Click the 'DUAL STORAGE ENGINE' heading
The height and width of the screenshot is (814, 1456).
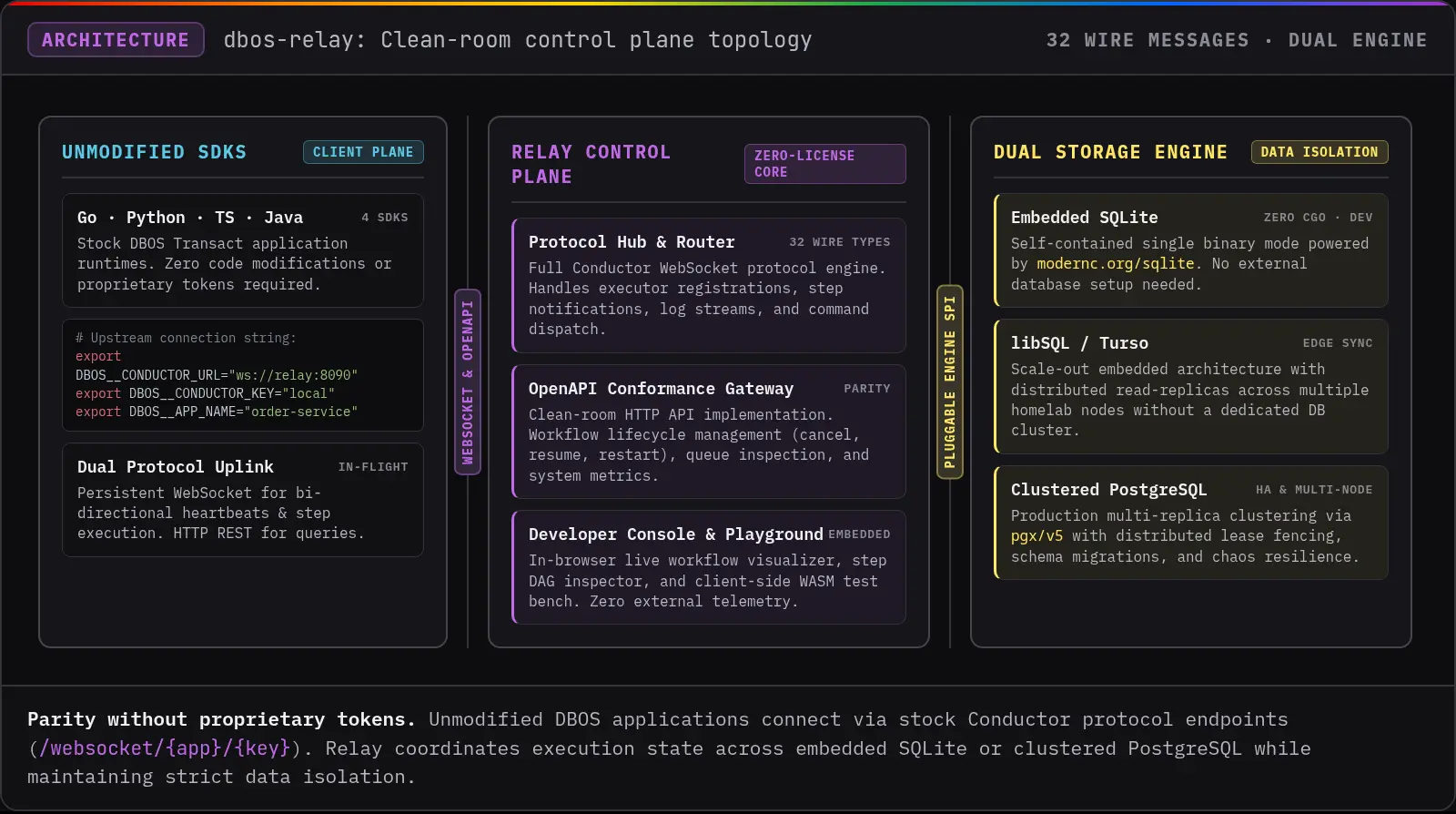click(1110, 152)
